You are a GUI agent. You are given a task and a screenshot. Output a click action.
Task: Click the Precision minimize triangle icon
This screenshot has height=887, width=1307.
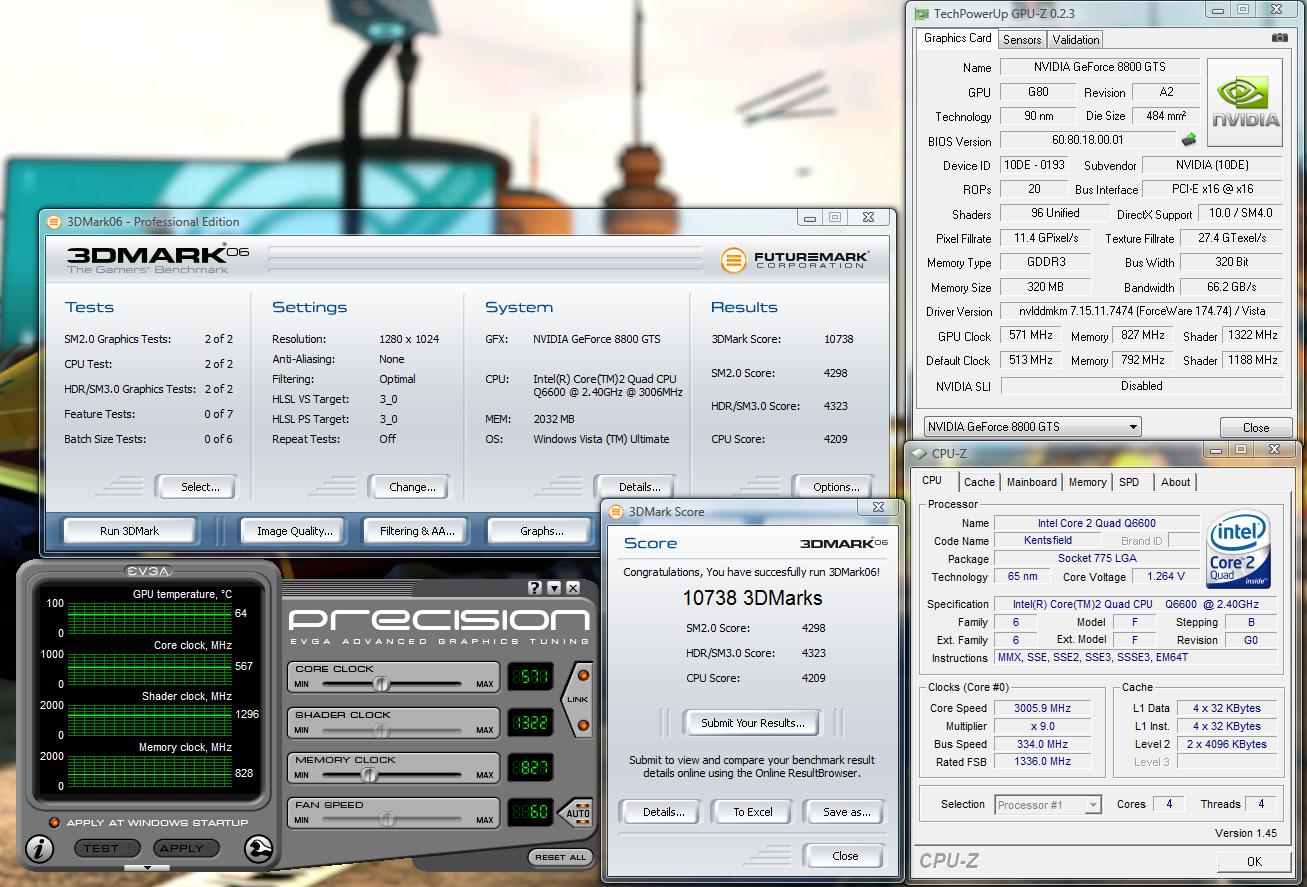(554, 588)
